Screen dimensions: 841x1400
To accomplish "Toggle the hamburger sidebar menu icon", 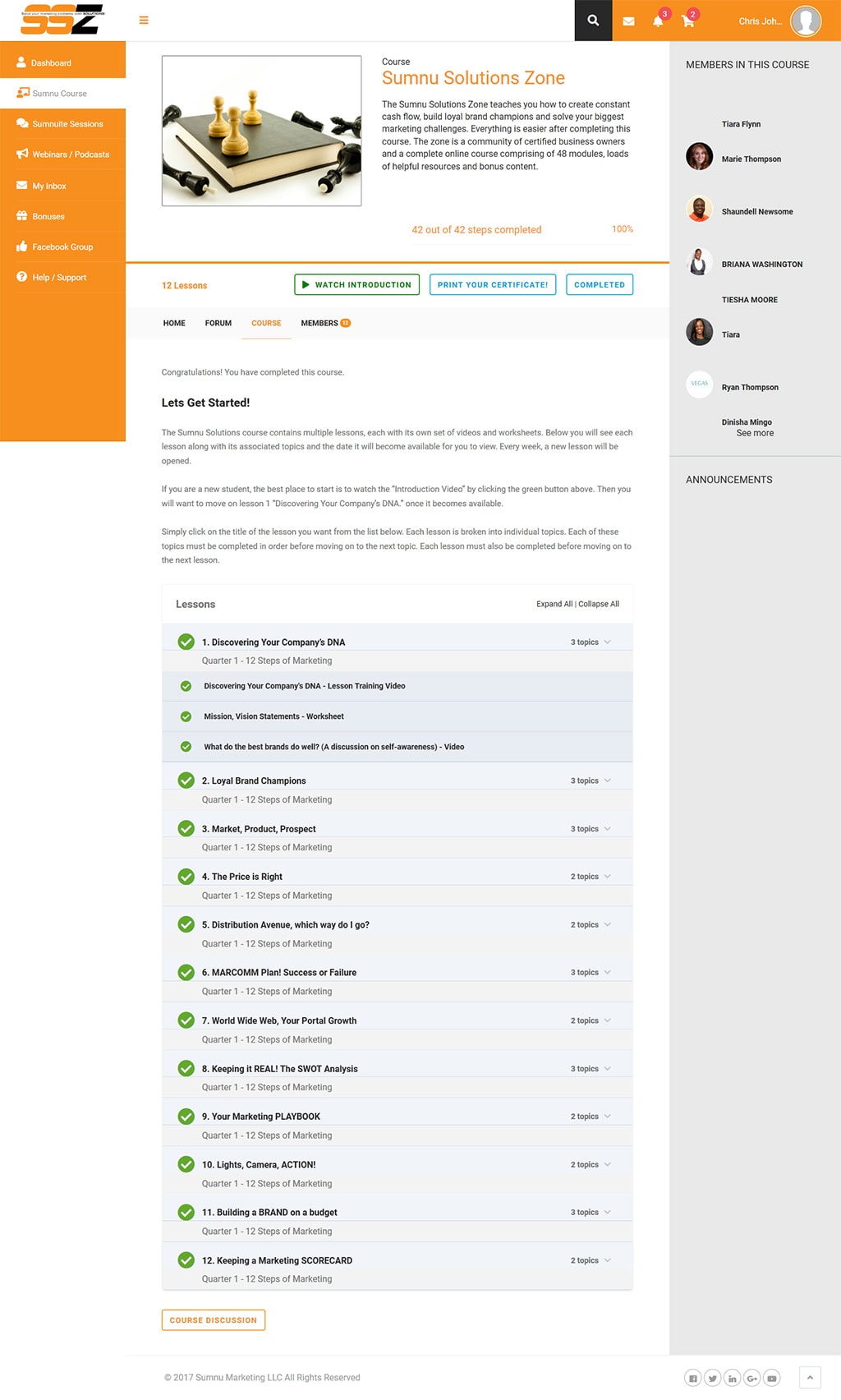I will (144, 21).
